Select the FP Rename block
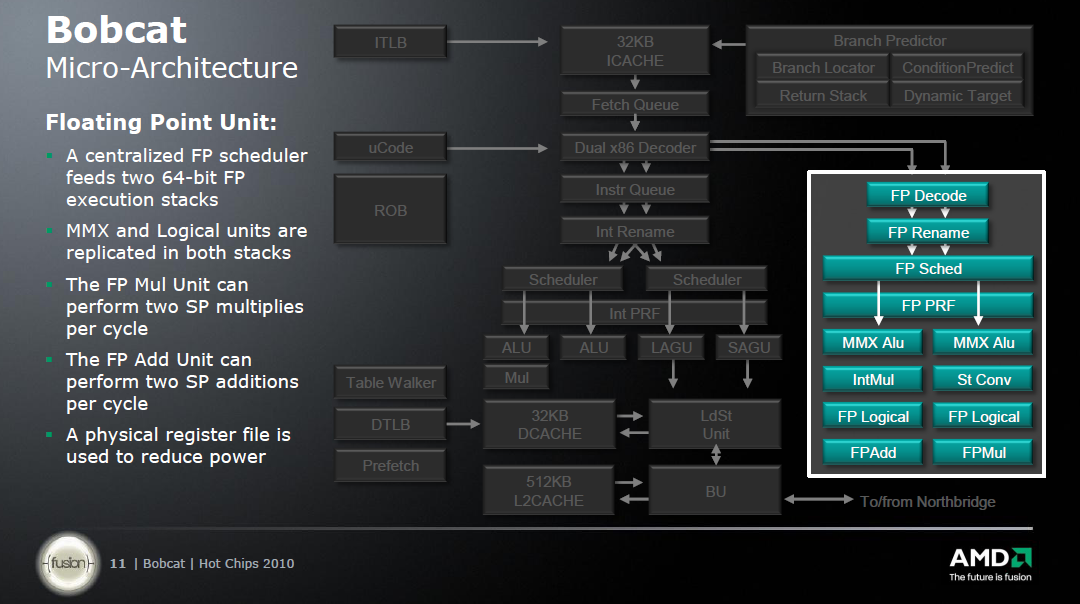Image resolution: width=1080 pixels, height=604 pixels. tap(927, 233)
